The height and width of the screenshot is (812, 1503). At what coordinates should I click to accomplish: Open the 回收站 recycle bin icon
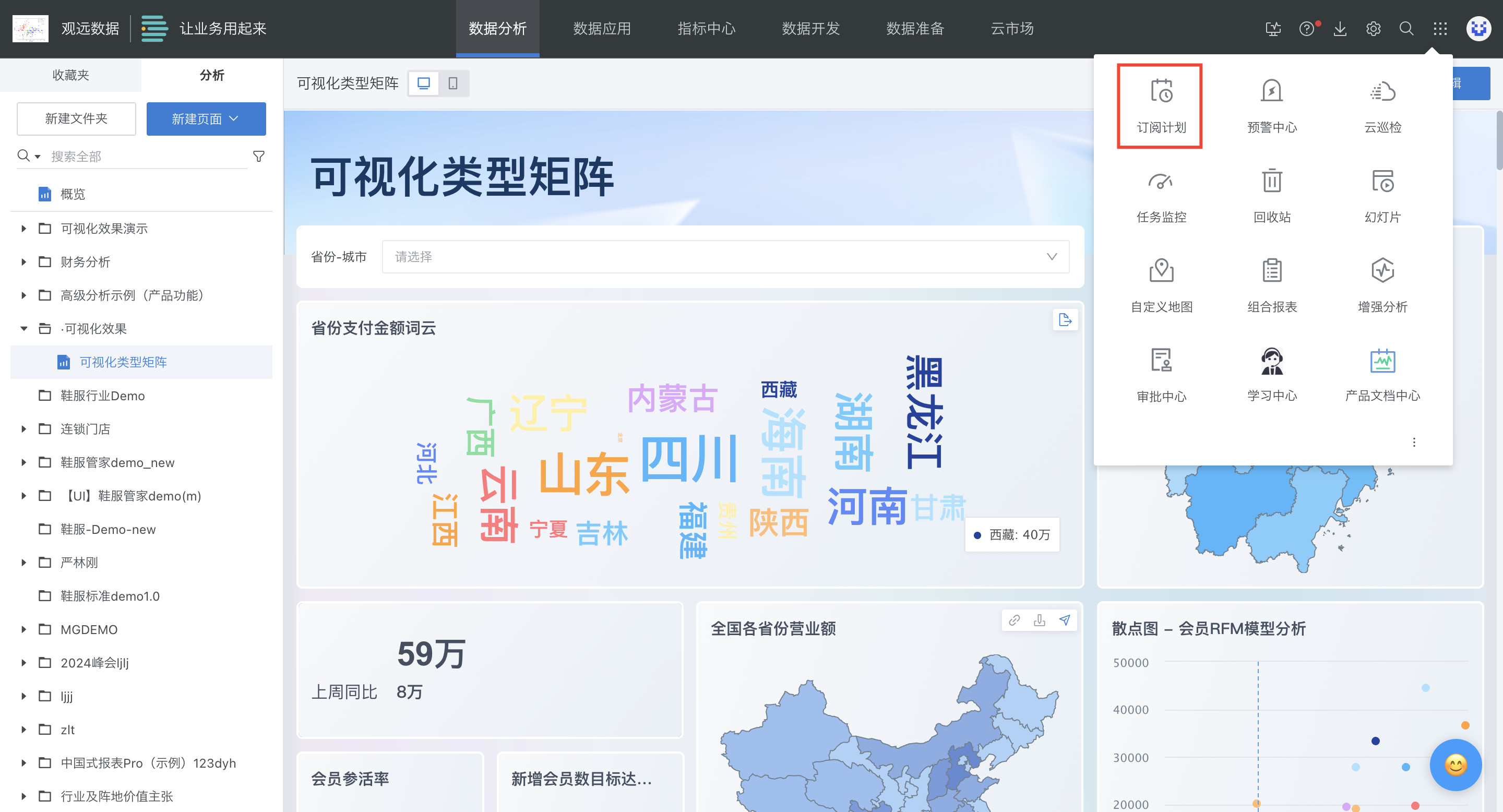pos(1271,182)
